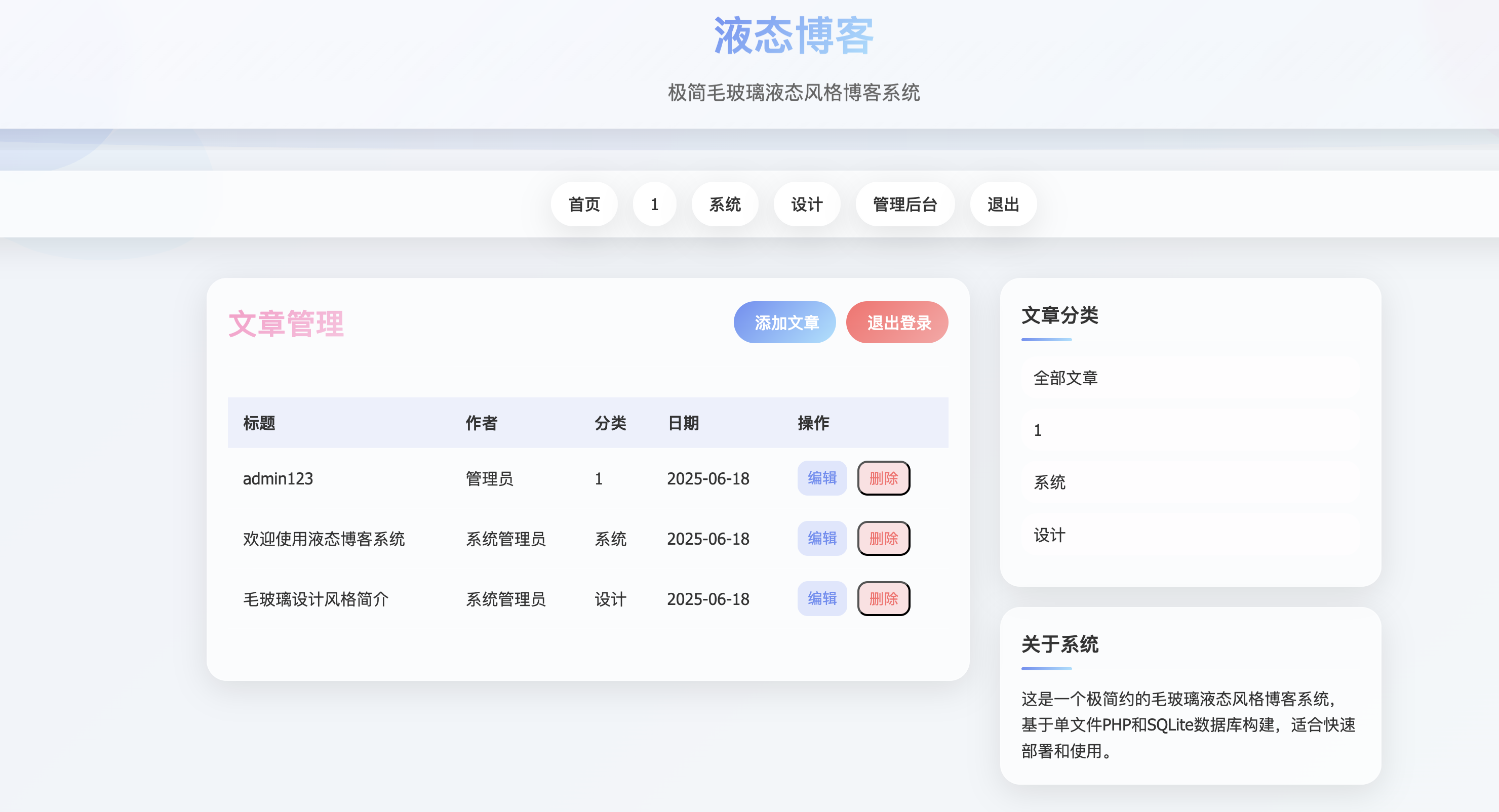Click the 退出登录 button

(x=897, y=322)
